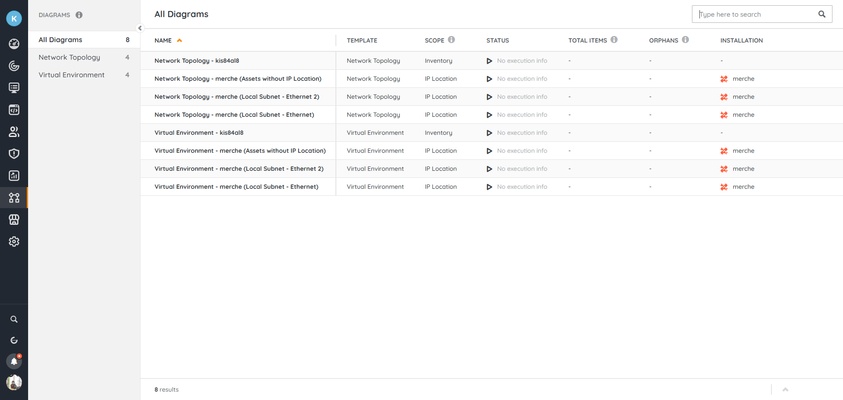Screen dimensions: 843x400
Task: Click the Lansweeper logo icon near sidebar bottom
Action: coord(14,340)
